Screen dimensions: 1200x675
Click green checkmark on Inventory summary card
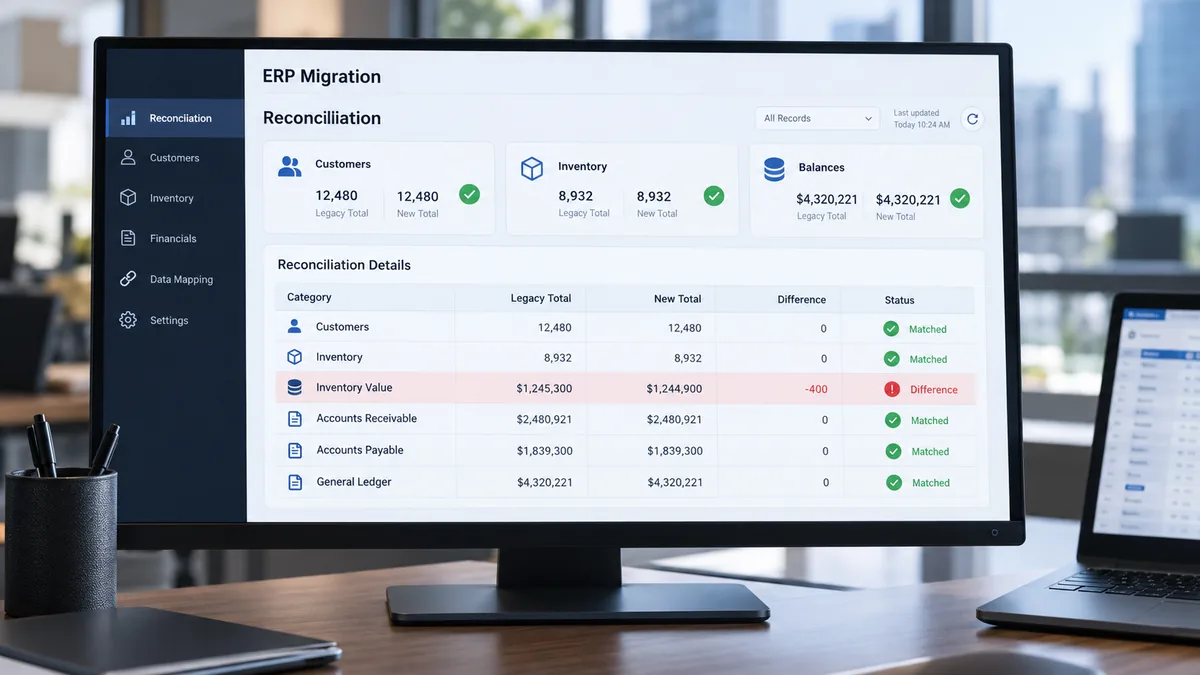tap(714, 196)
